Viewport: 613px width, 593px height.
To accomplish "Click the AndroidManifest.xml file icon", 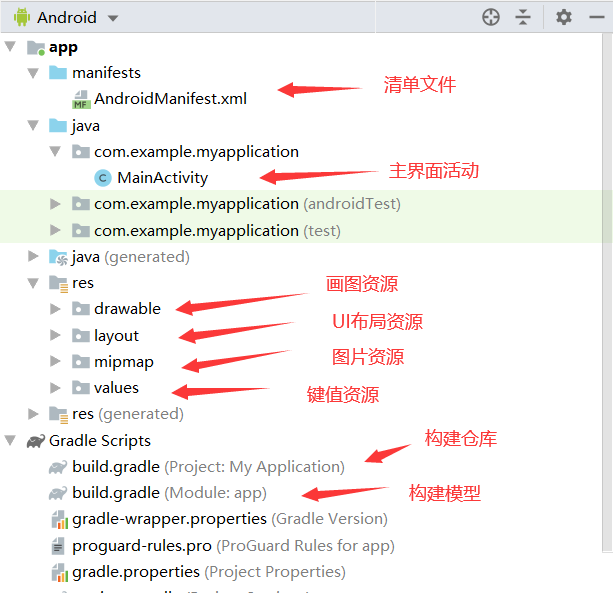I will coord(81,99).
